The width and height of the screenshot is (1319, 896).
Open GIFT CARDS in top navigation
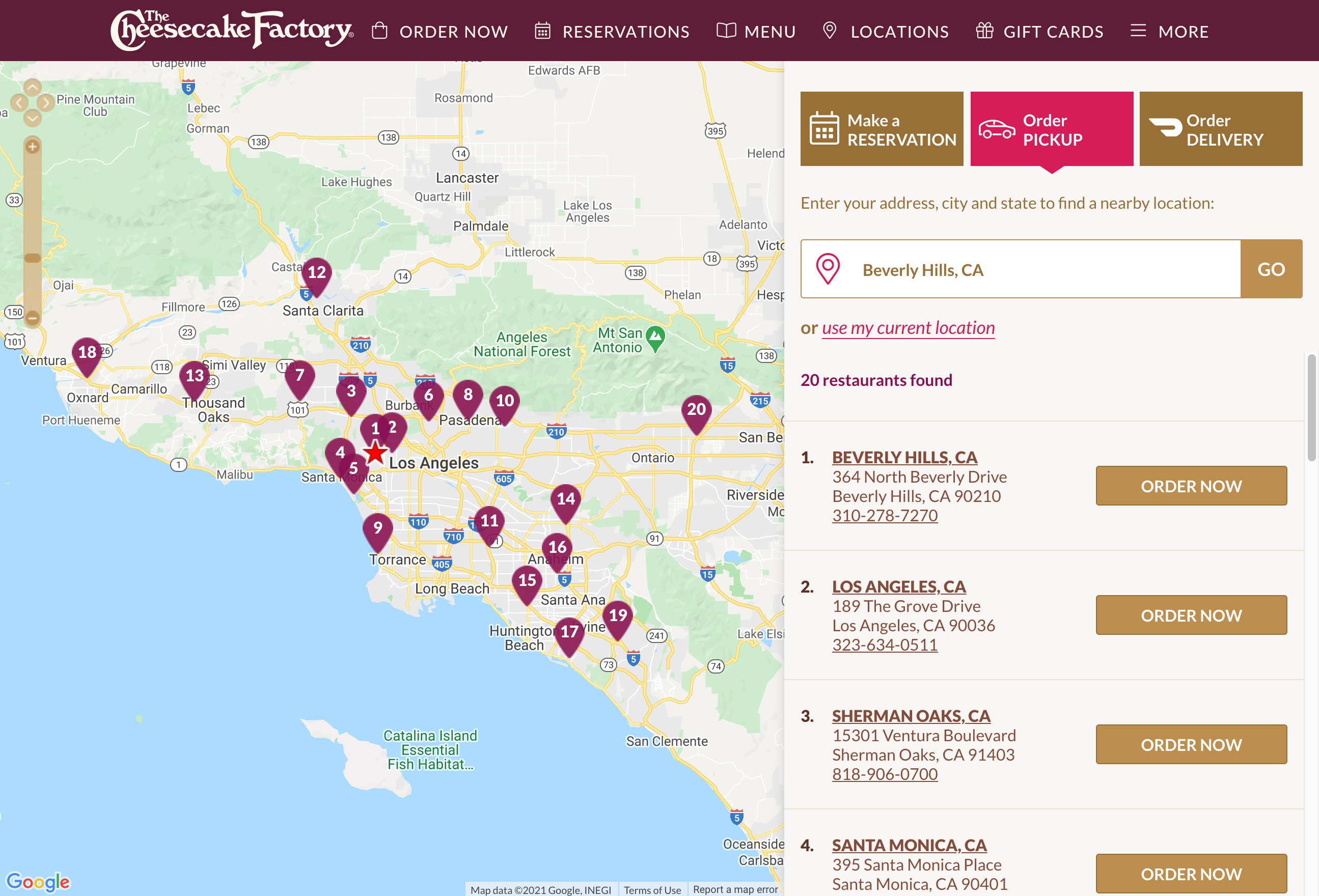pos(1040,31)
